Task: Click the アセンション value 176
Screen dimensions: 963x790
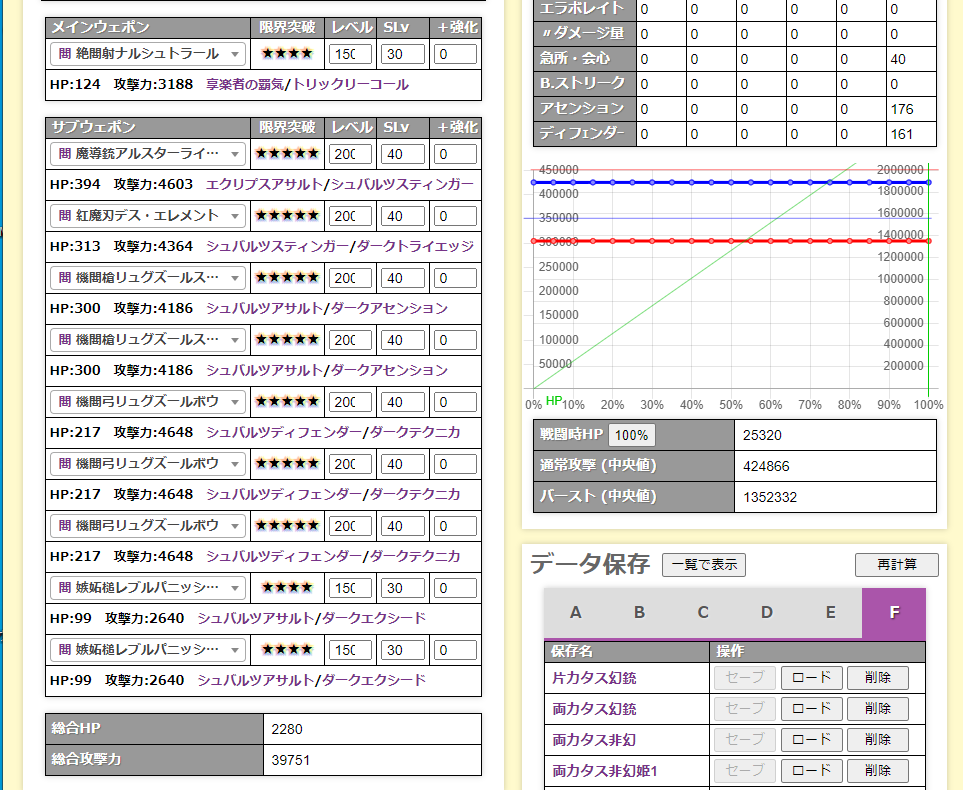Action: pyautogui.click(x=902, y=109)
